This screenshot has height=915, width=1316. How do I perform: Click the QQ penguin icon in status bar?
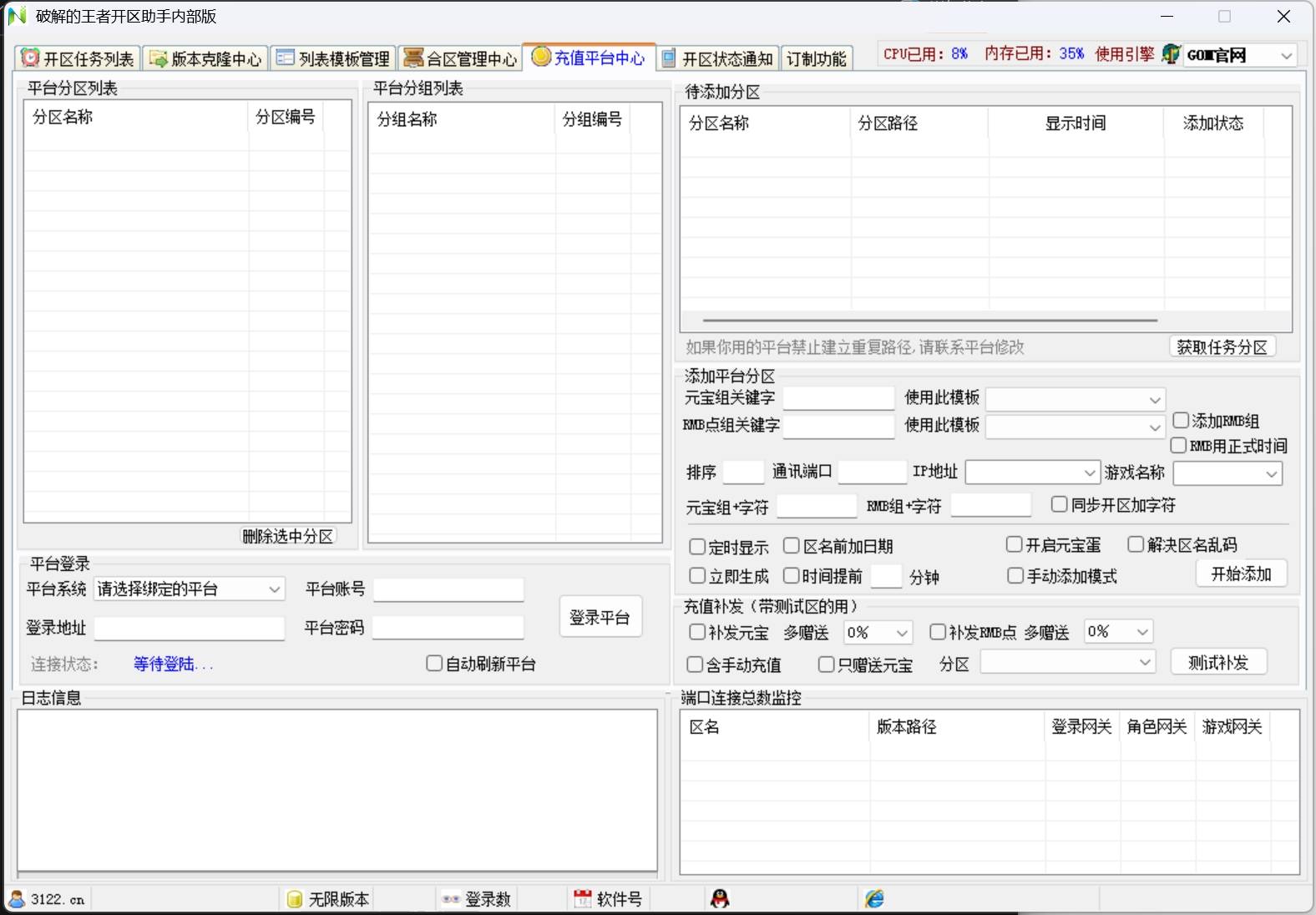720,898
